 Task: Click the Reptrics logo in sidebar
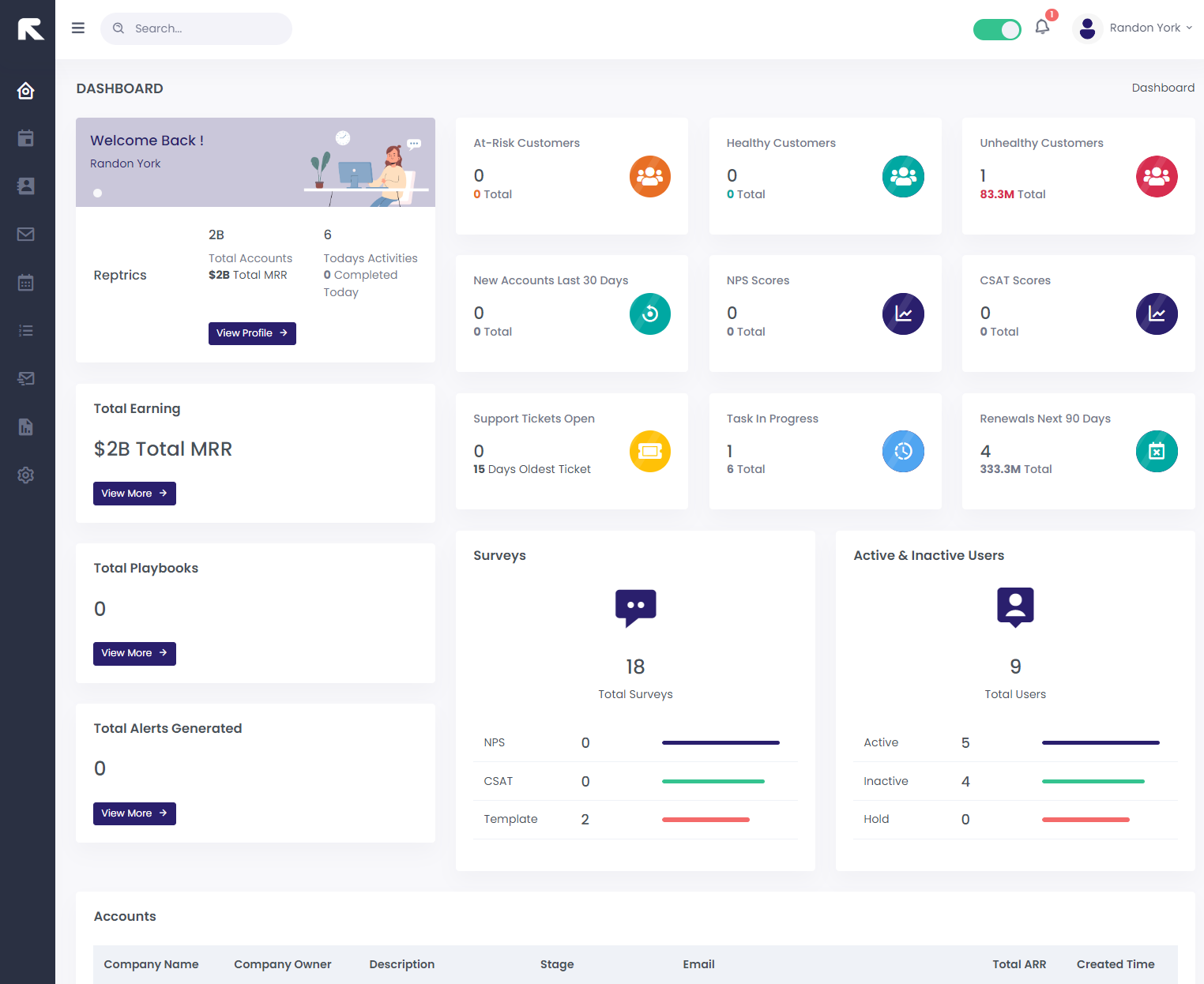(x=30, y=28)
